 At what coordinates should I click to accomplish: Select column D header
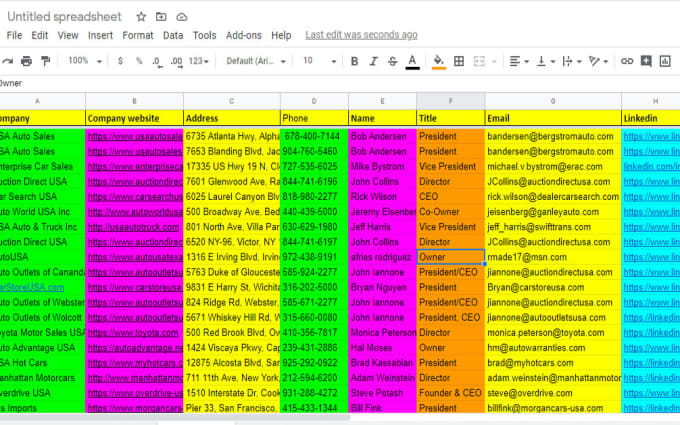314,101
